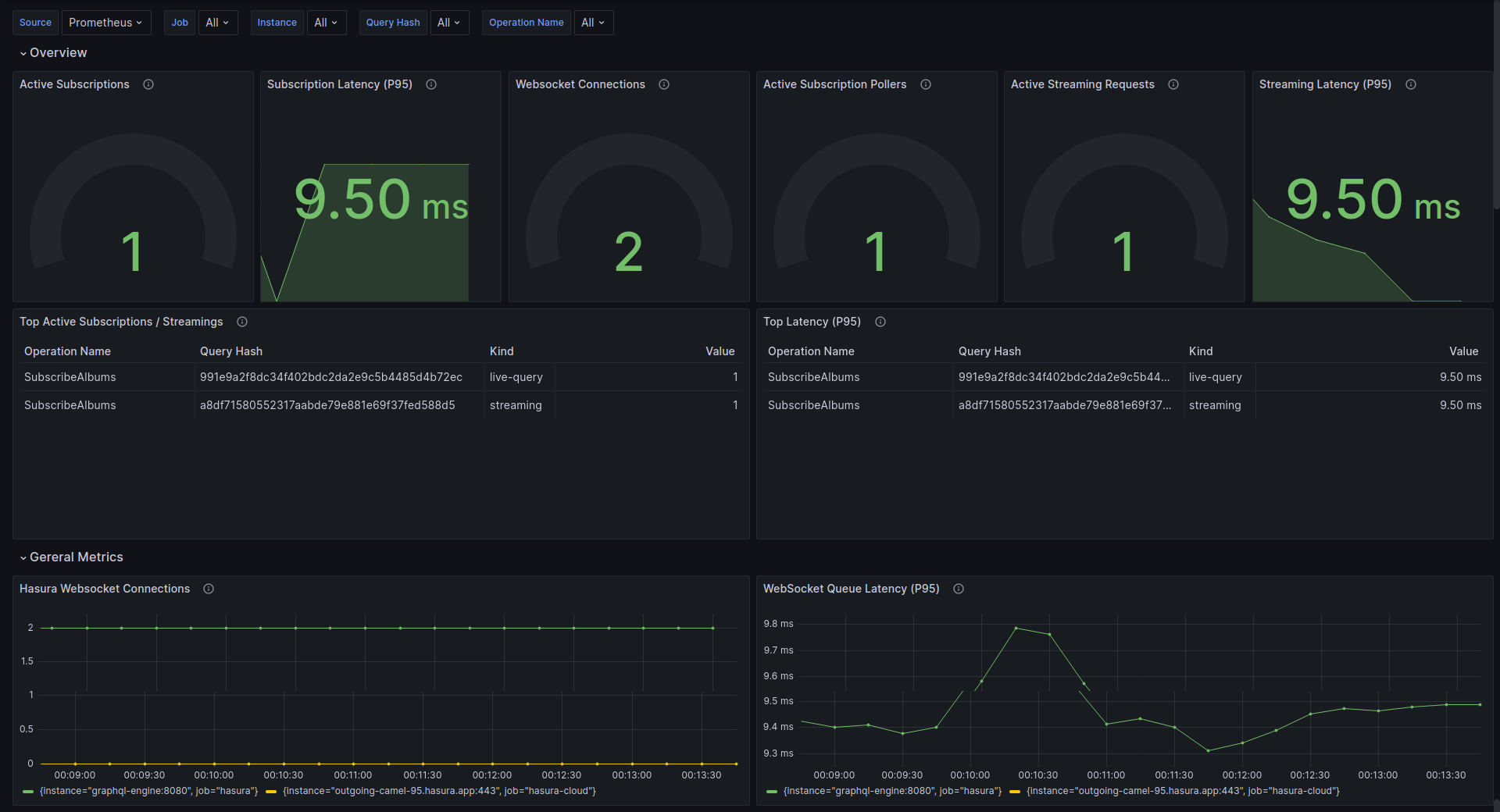This screenshot has height=812, width=1500.
Task: Click info icon beside Subscription Latency (P95)
Action: (x=431, y=84)
